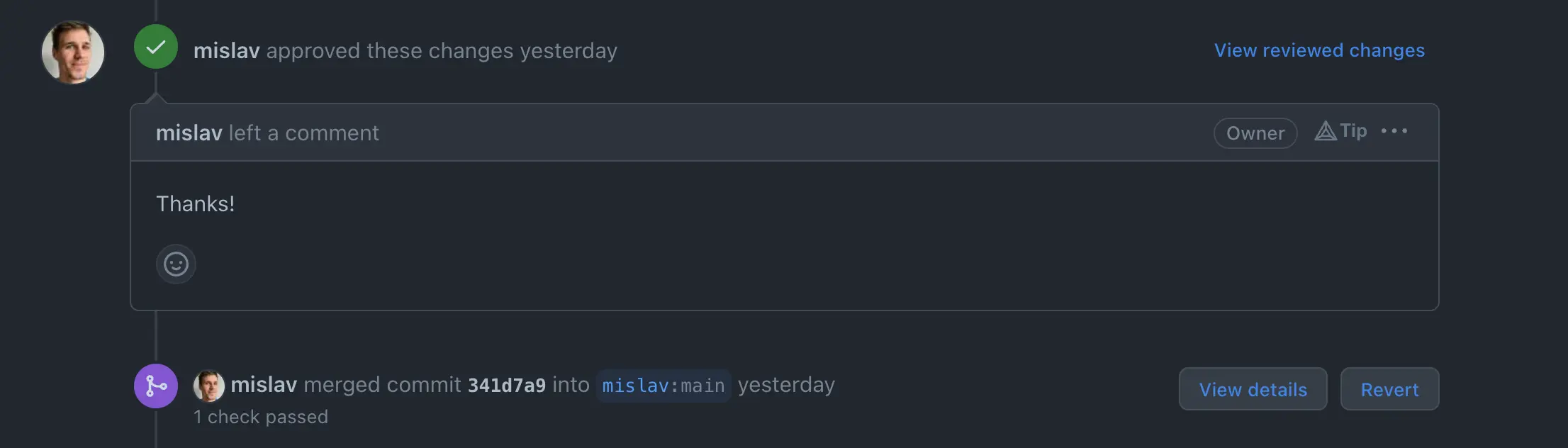
Task: Click mislav username in the merged line
Action: click(264, 385)
